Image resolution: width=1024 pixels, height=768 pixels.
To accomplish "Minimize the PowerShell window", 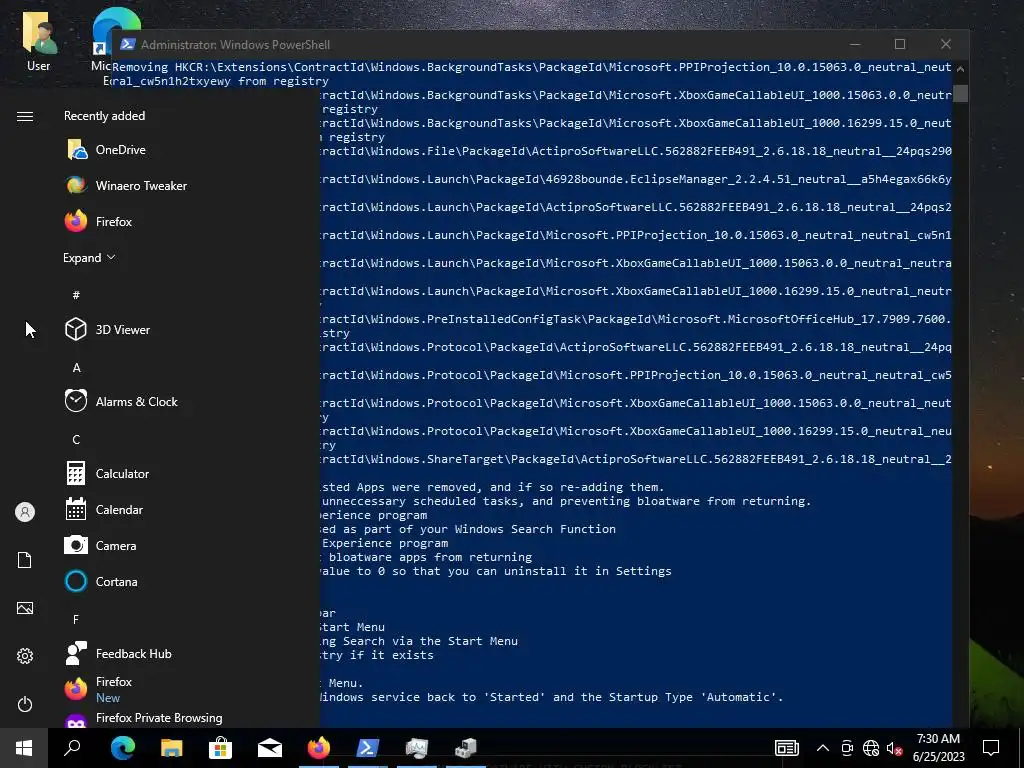I will 855,44.
